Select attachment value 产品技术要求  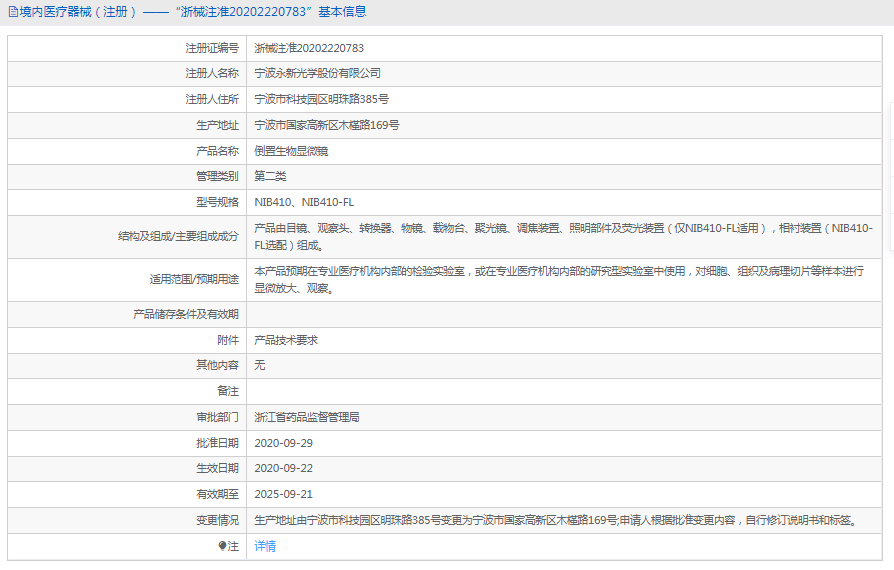point(286,340)
